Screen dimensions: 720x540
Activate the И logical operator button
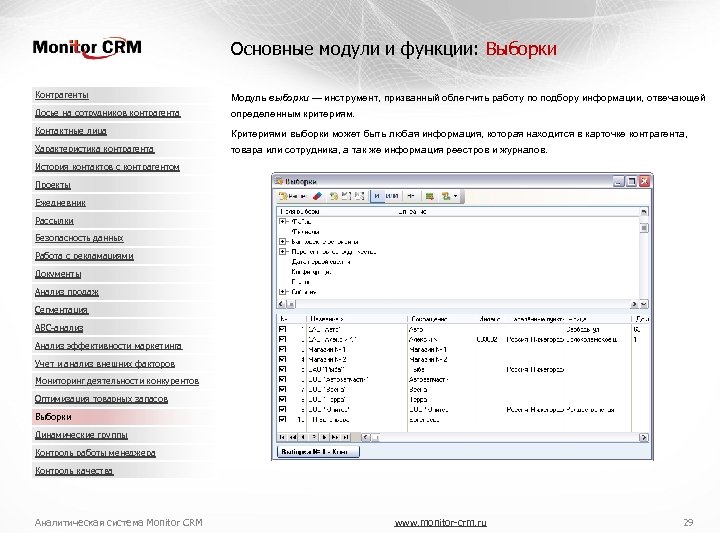pyautogui.click(x=377, y=196)
